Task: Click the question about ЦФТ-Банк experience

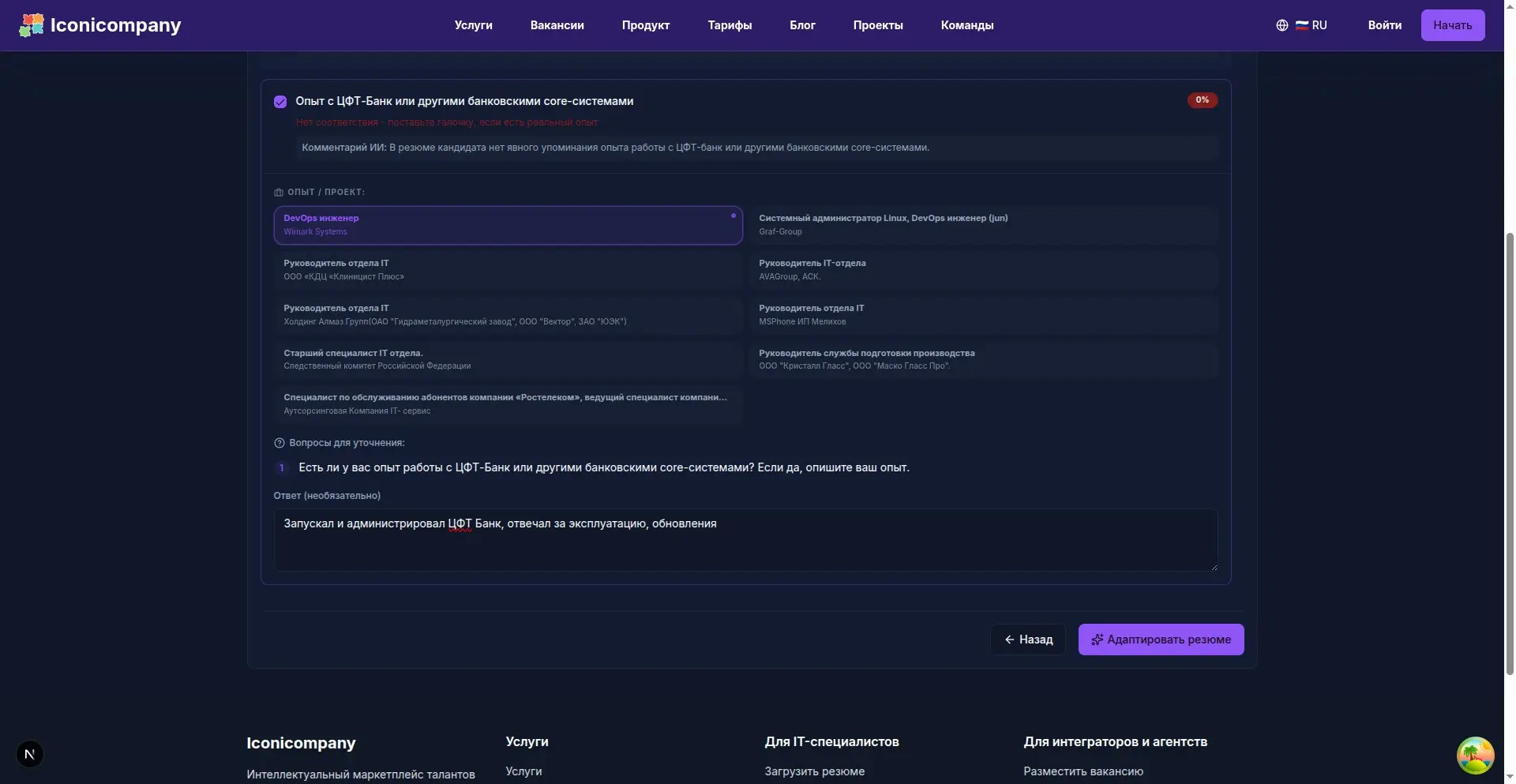Action: coord(604,468)
